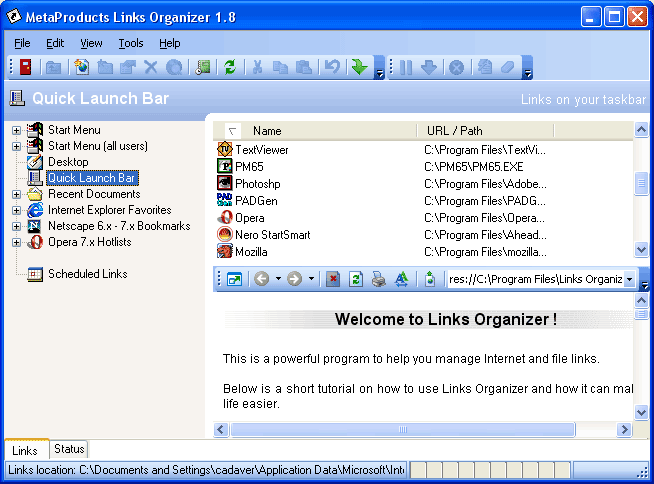The image size is (654, 484).
Task: Open the File menu
Action: coord(22,43)
